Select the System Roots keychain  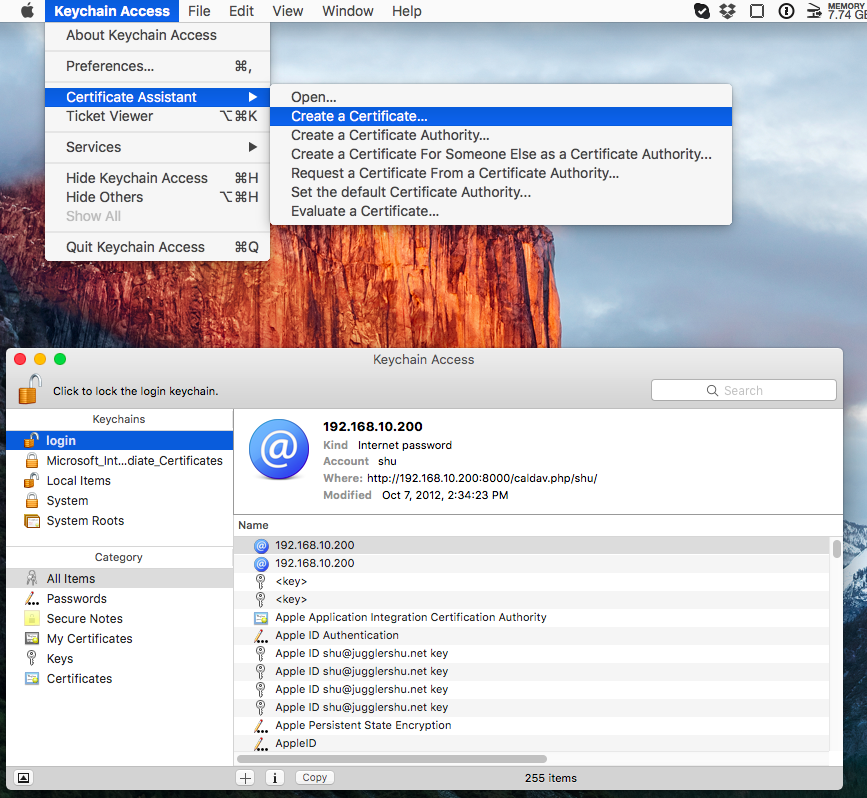119,520
